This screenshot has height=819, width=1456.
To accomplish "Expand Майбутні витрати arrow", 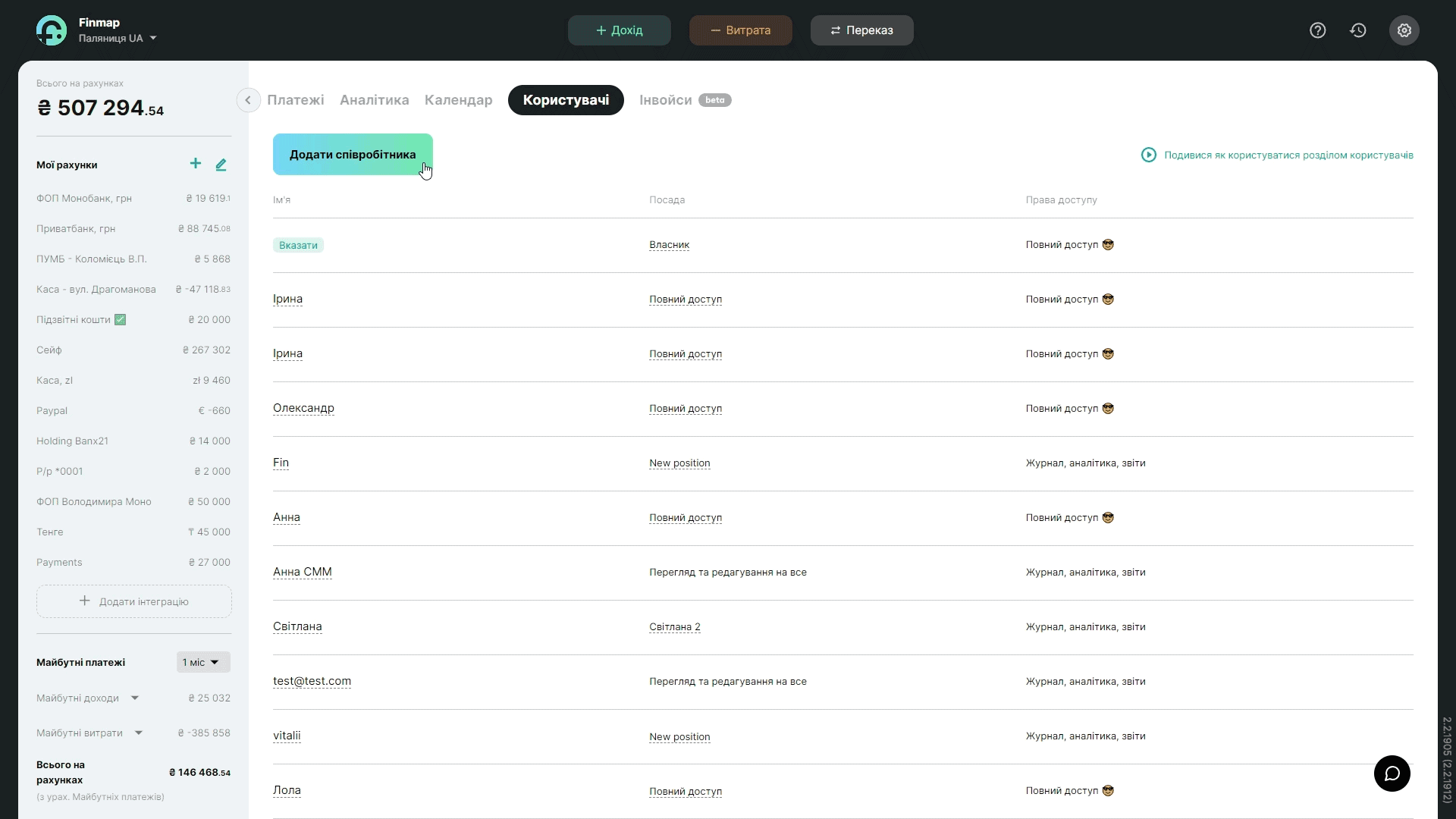I will coord(139,733).
